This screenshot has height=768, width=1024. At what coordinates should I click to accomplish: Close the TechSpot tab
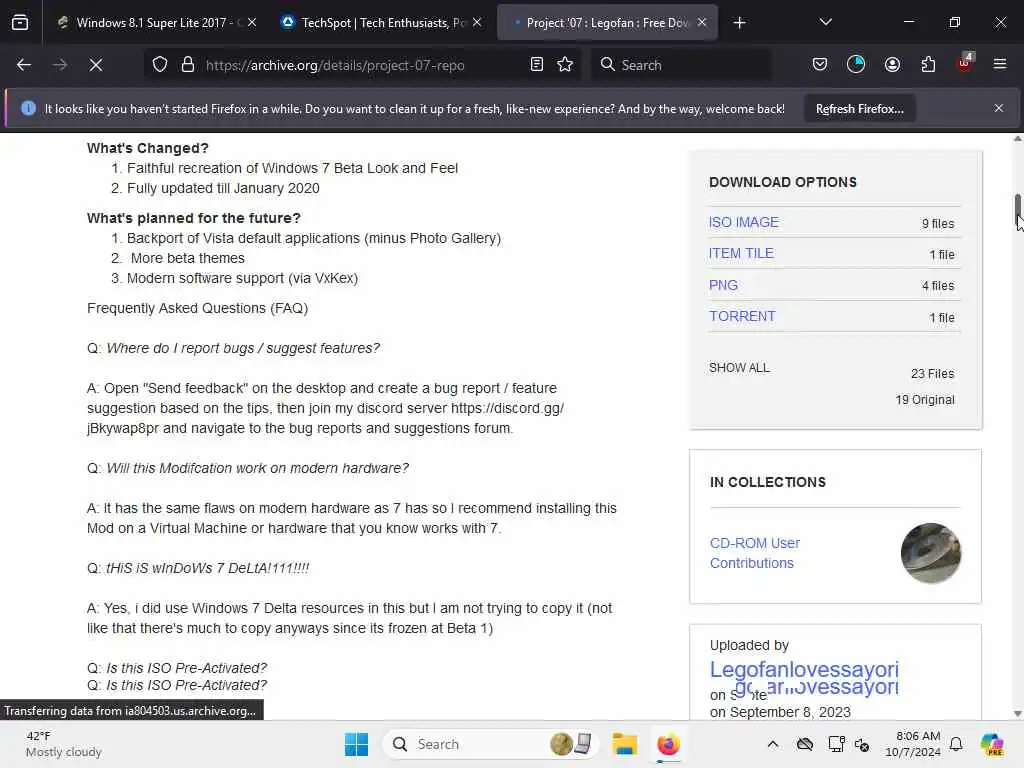tap(477, 22)
